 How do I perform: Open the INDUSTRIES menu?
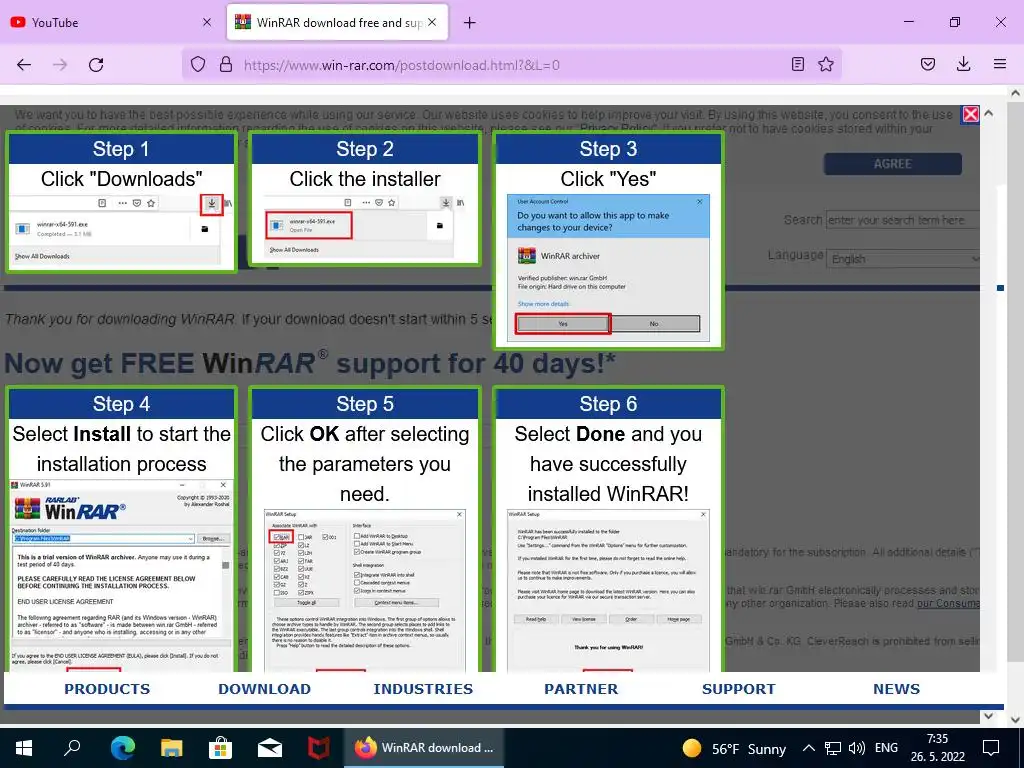(423, 689)
